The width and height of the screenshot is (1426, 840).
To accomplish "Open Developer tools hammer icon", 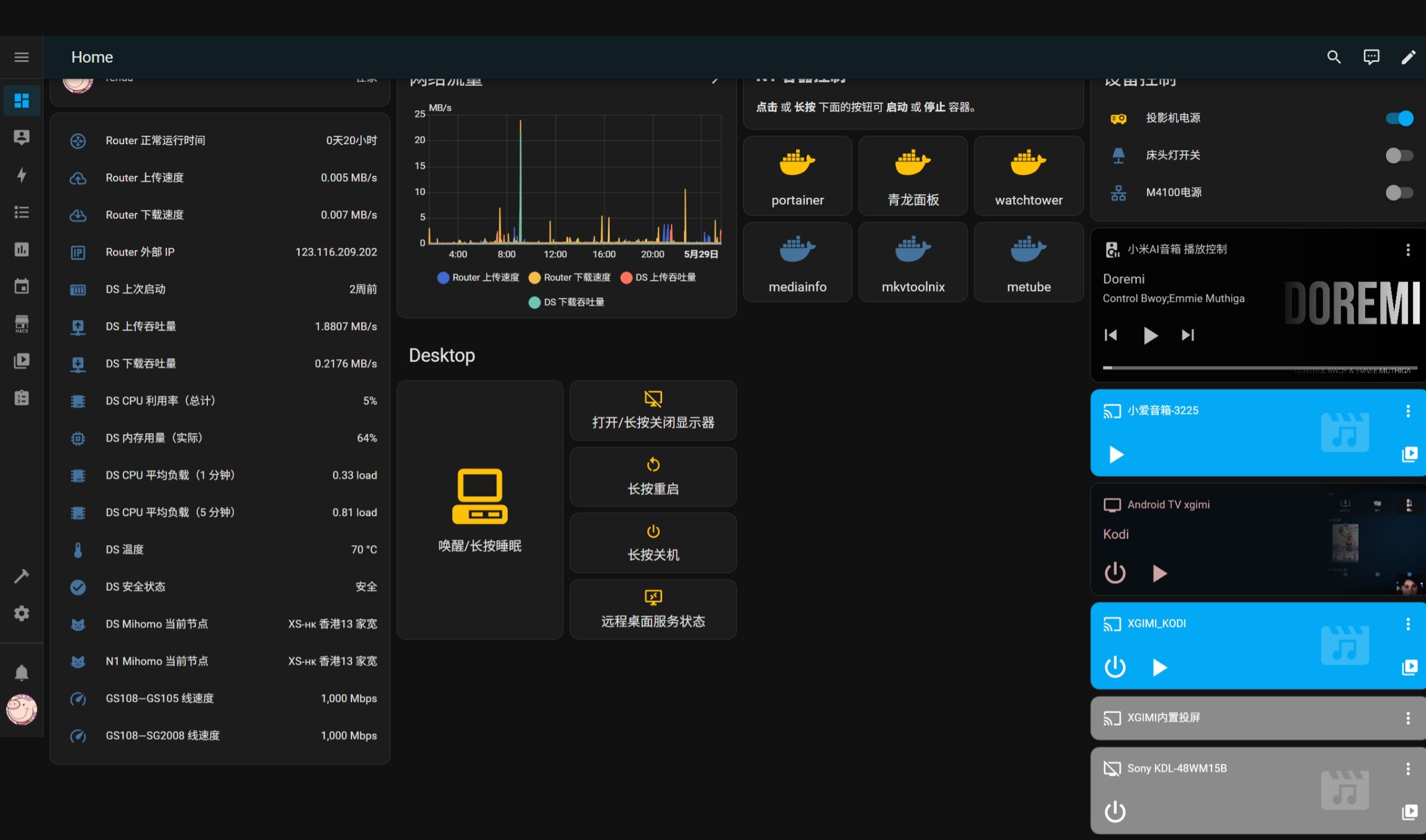I will tap(21, 576).
